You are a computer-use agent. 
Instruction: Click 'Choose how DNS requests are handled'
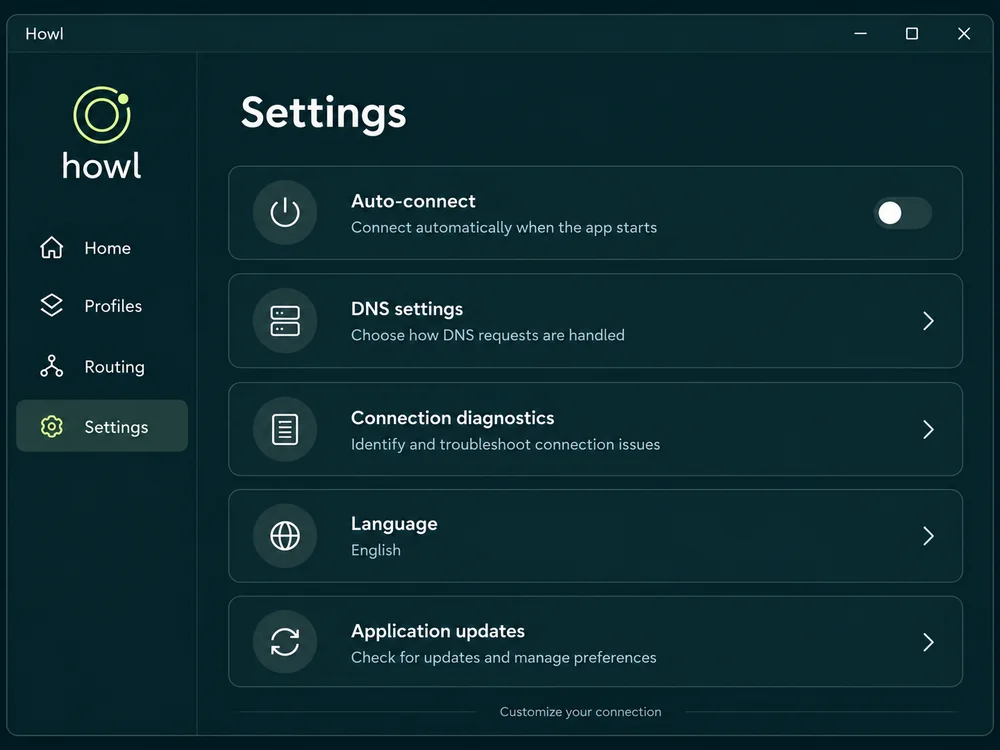point(488,335)
